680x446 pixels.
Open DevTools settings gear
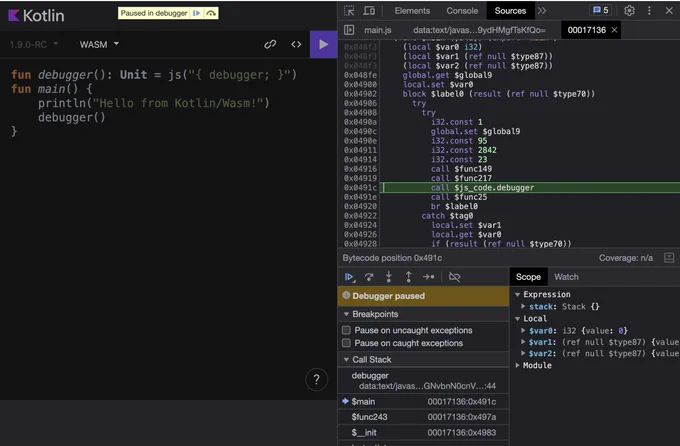(x=629, y=11)
